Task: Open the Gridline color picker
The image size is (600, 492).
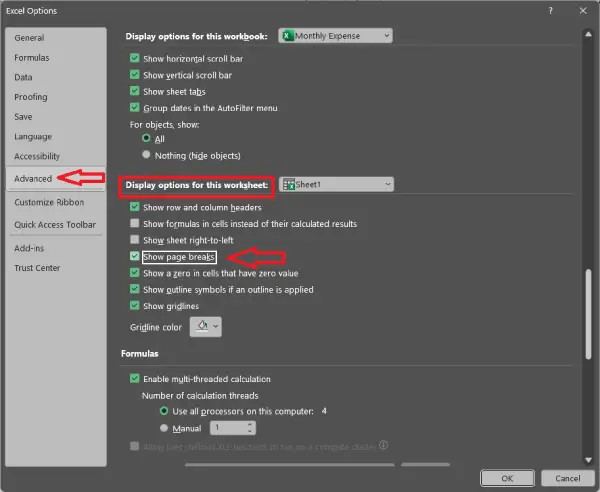Action: pos(205,327)
